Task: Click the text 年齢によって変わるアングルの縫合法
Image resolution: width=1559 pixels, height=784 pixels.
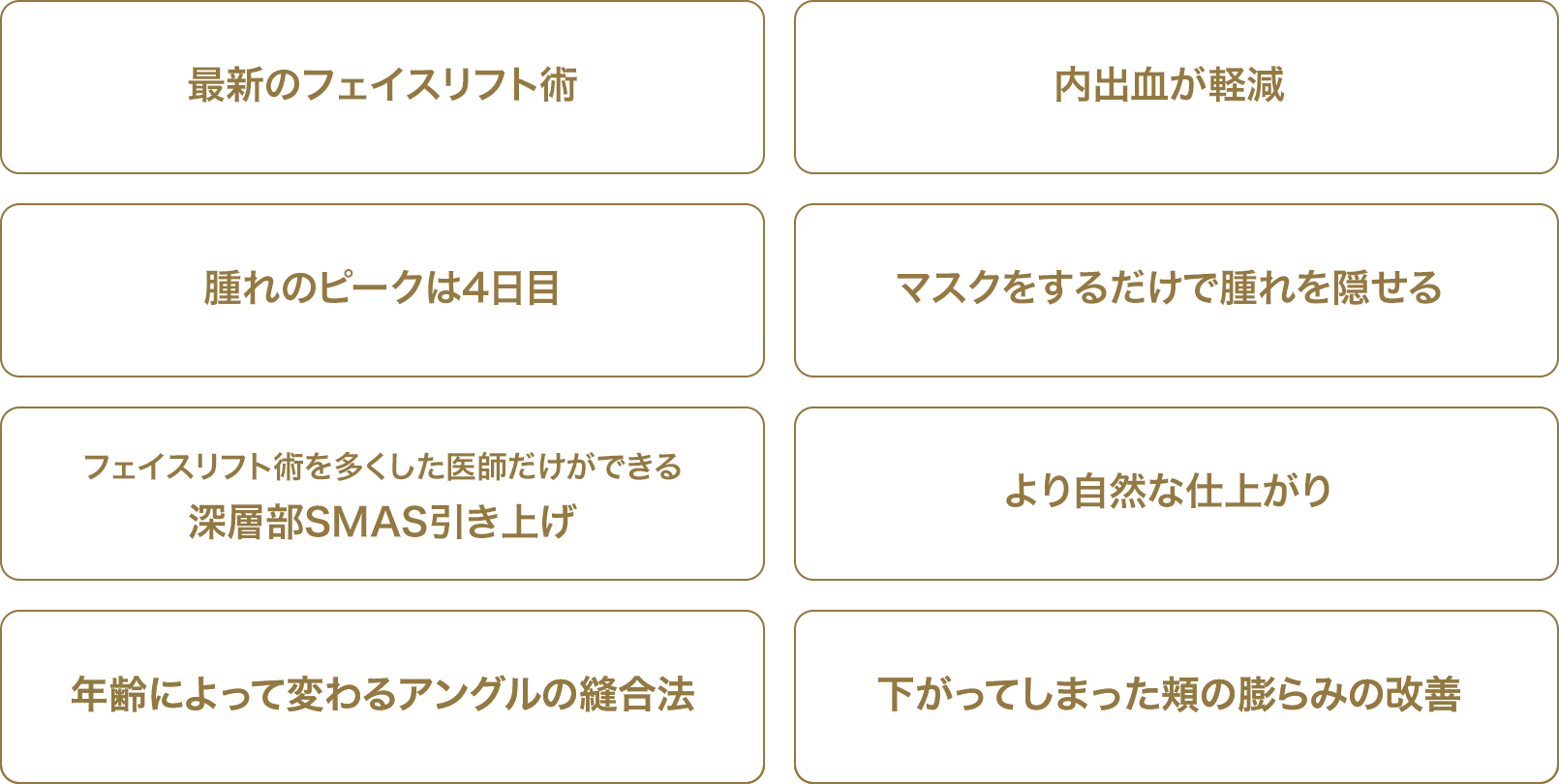Action: point(382,695)
